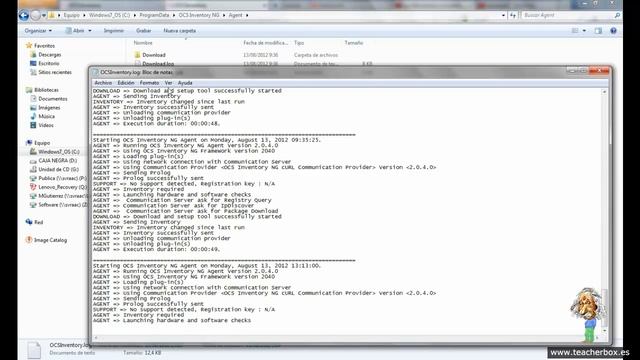Screen dimensions: 640x360
Task: Click the refresh button beside address bar
Action: 513,15
